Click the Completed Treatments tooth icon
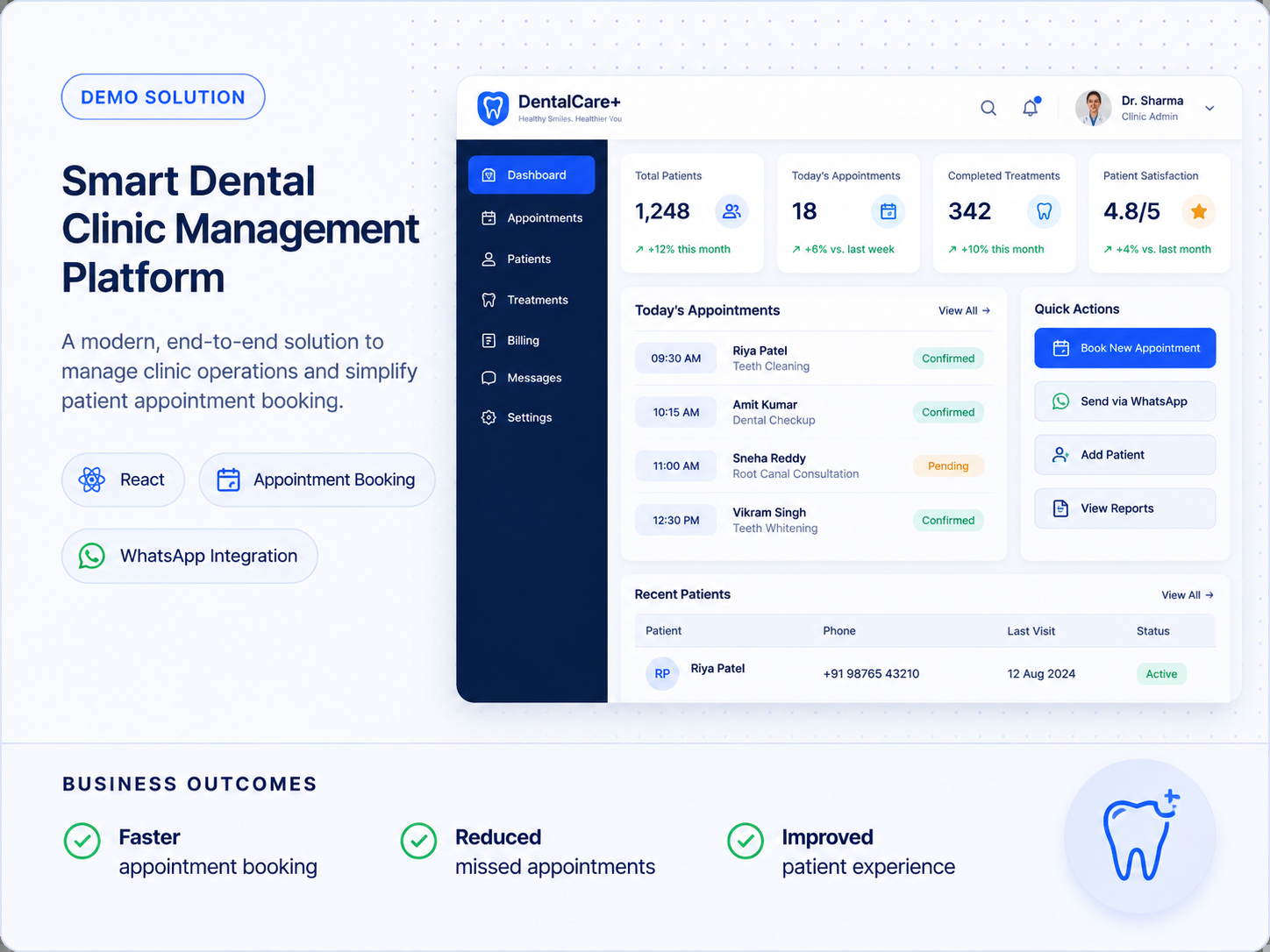This screenshot has width=1270, height=952. 1044,211
